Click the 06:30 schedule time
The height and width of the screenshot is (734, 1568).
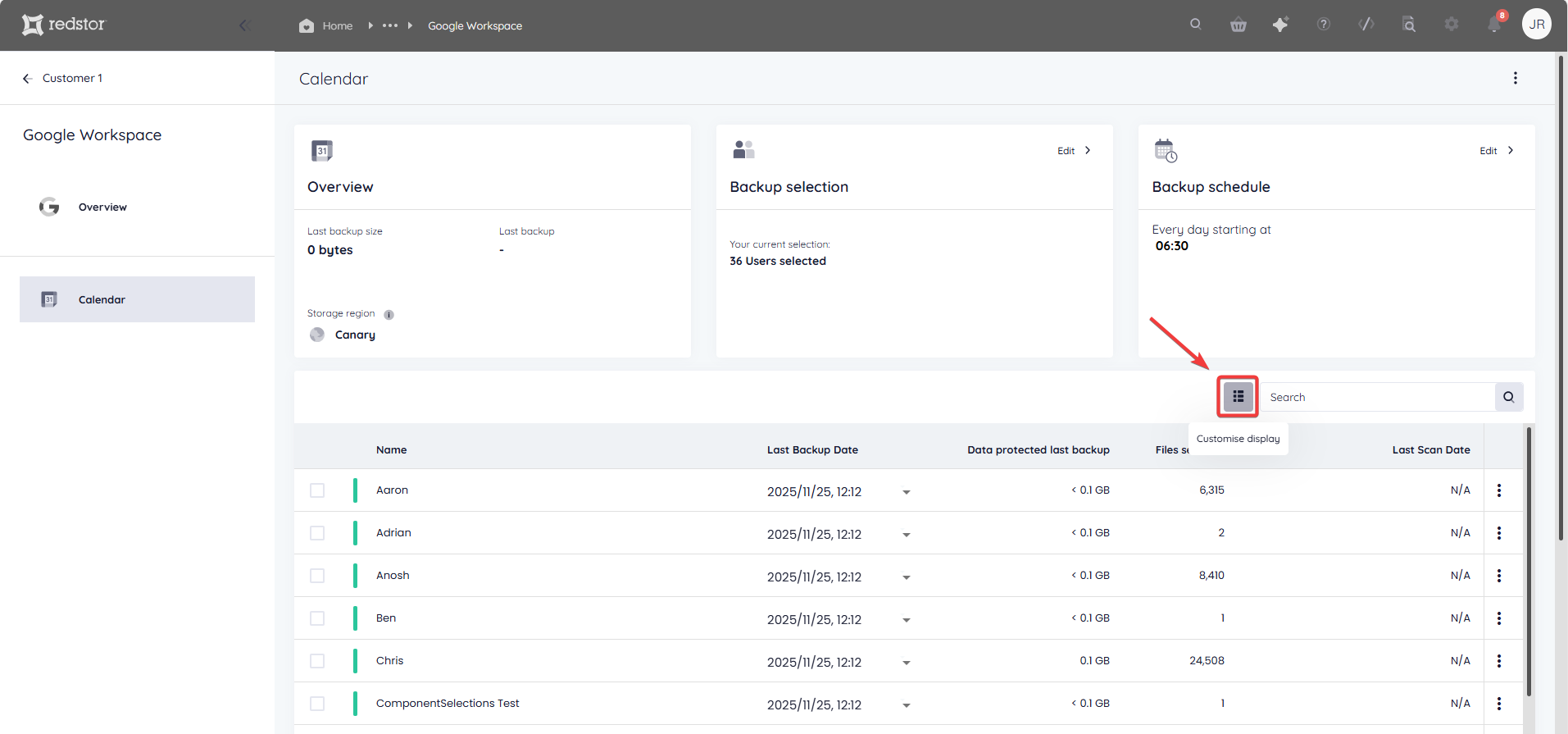point(1171,246)
